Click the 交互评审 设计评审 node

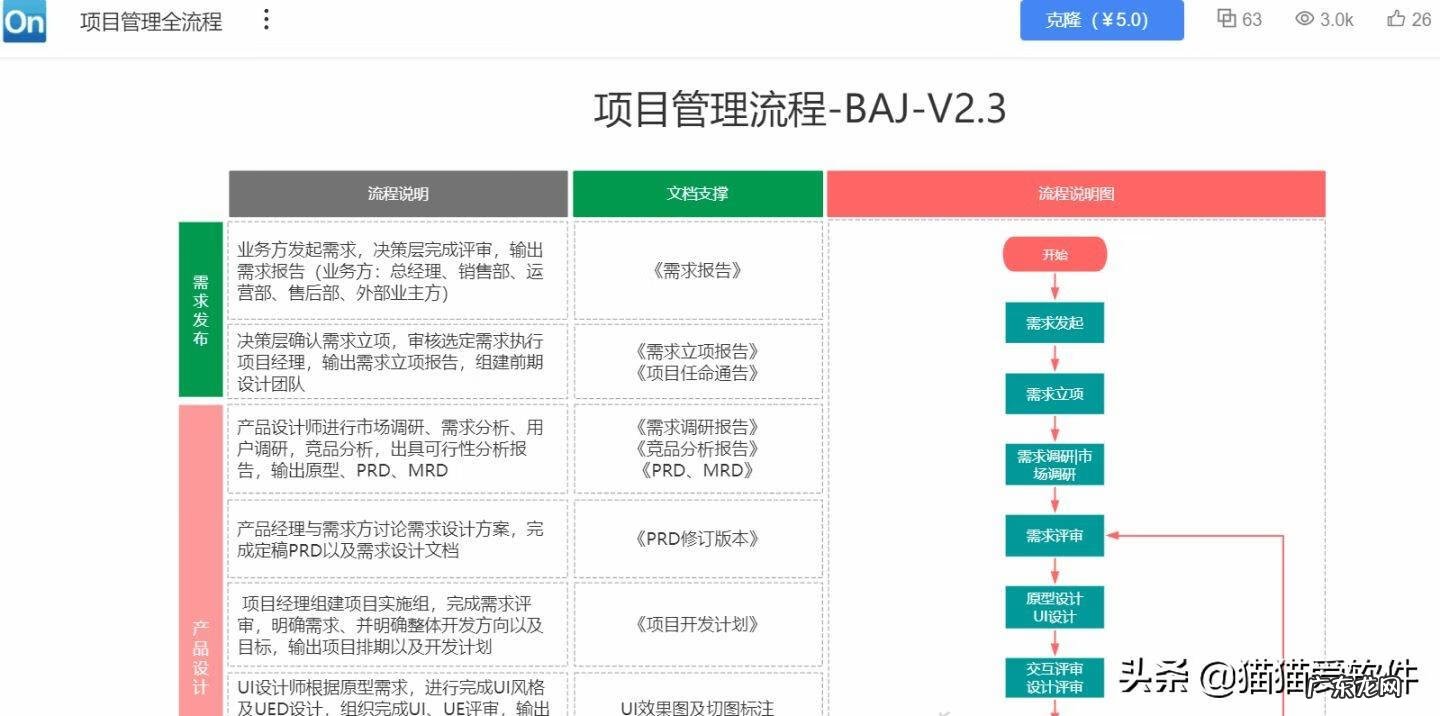coord(1054,677)
